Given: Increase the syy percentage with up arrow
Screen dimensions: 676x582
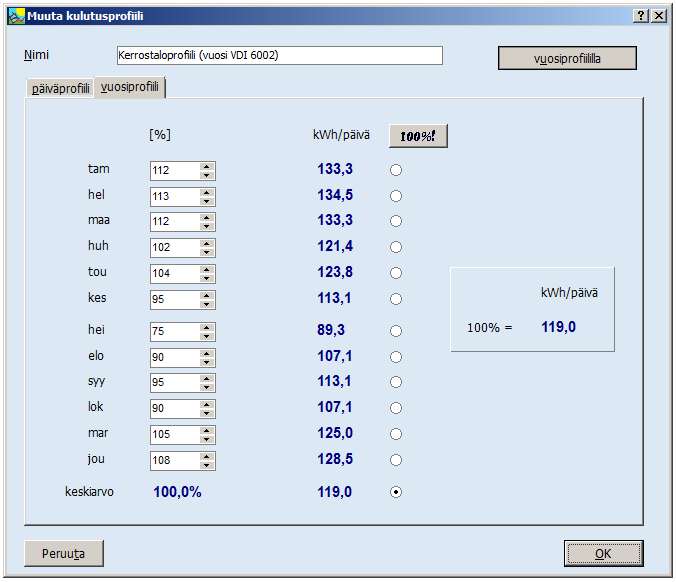Looking at the screenshot, I should [207, 379].
